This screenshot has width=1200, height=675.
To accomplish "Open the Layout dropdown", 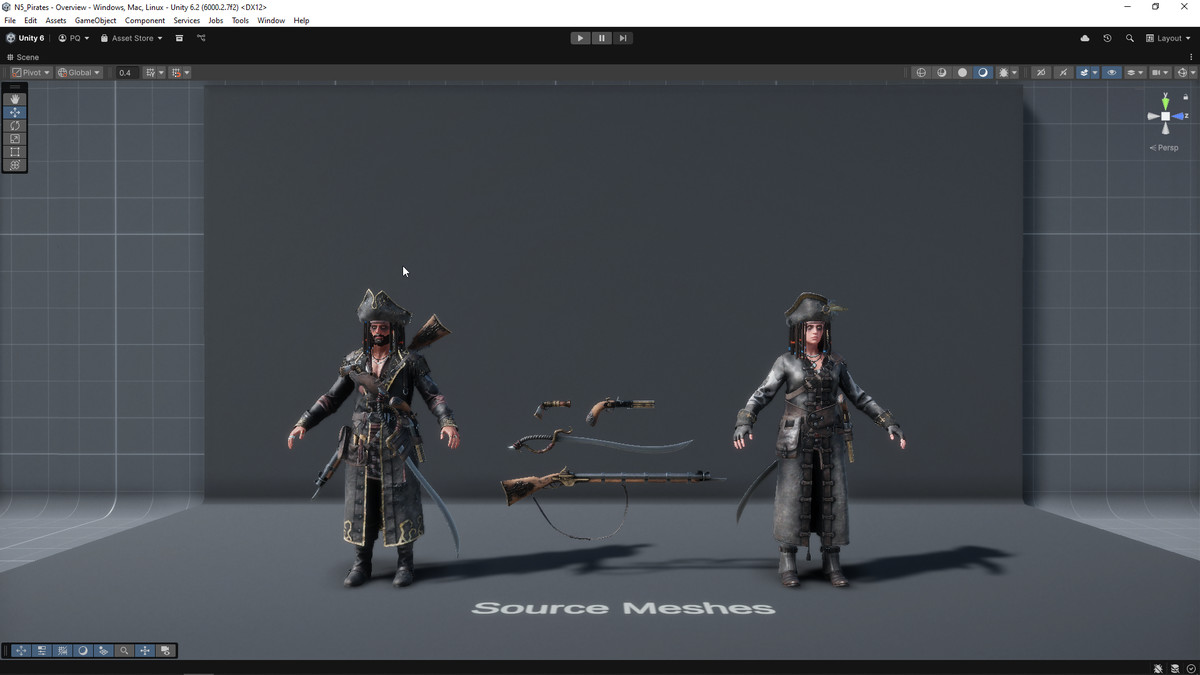I will (x=1168, y=38).
